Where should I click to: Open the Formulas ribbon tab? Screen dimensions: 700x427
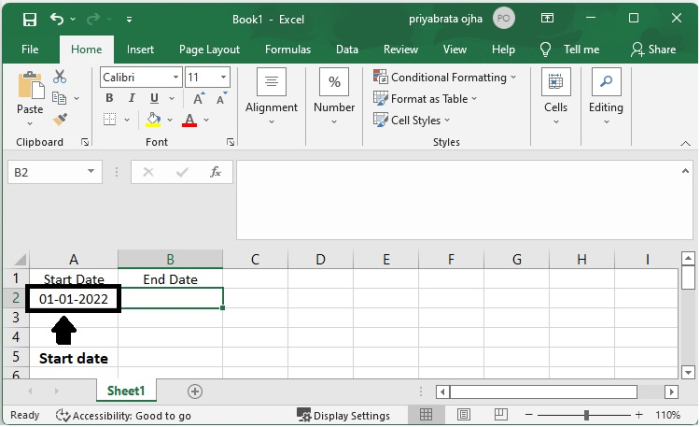click(x=288, y=50)
